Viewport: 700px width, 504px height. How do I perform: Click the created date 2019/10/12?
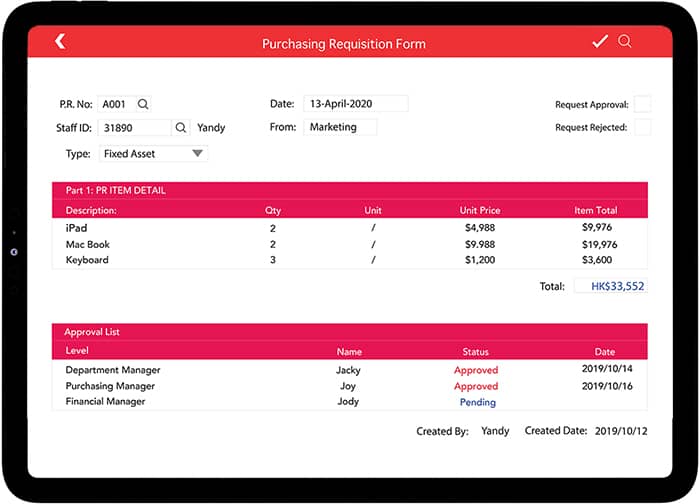pyautogui.click(x=621, y=431)
